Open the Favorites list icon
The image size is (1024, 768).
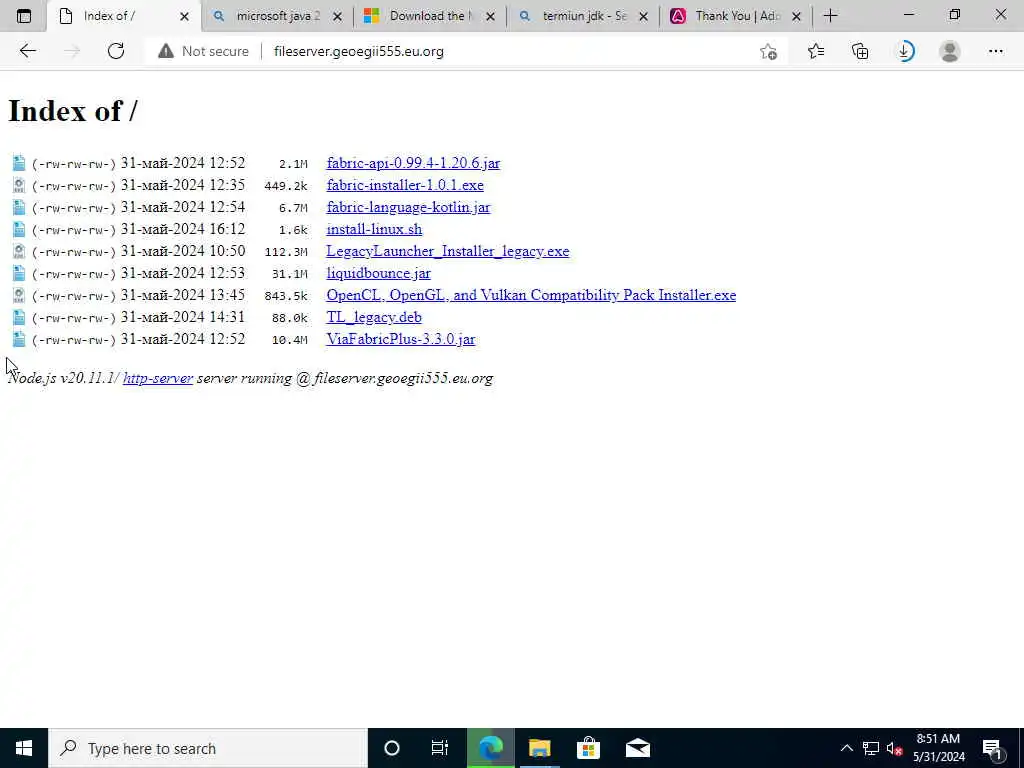point(816,51)
